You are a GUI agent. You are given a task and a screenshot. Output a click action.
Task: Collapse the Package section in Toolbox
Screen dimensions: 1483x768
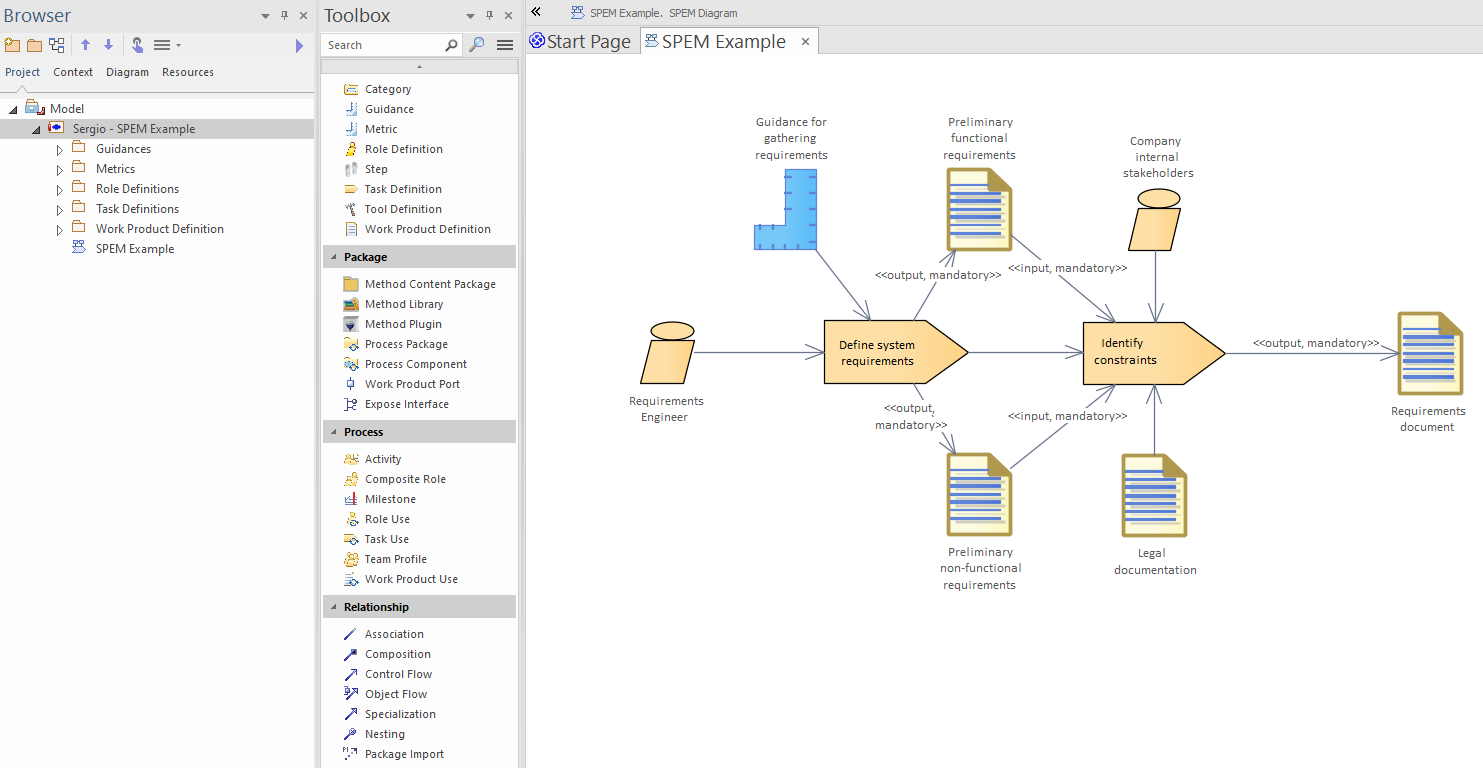[333, 256]
